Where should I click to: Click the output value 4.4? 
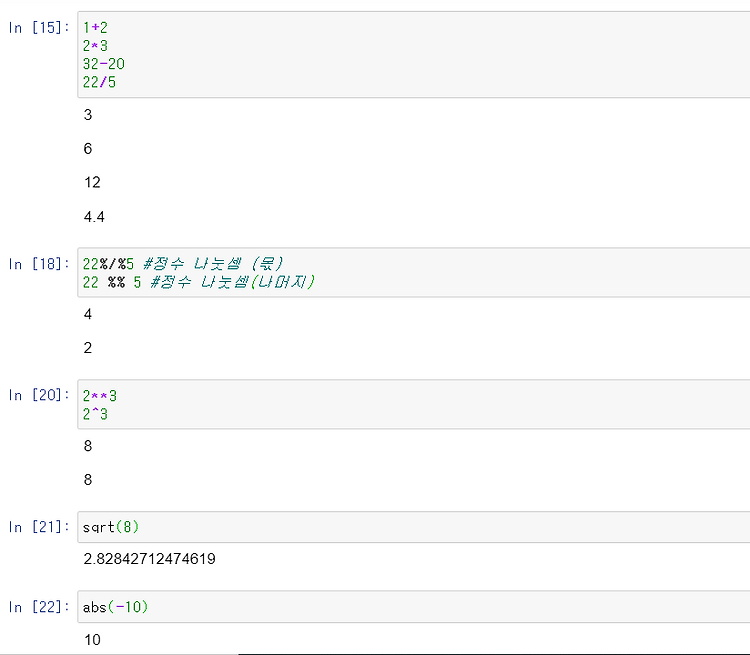click(x=94, y=217)
